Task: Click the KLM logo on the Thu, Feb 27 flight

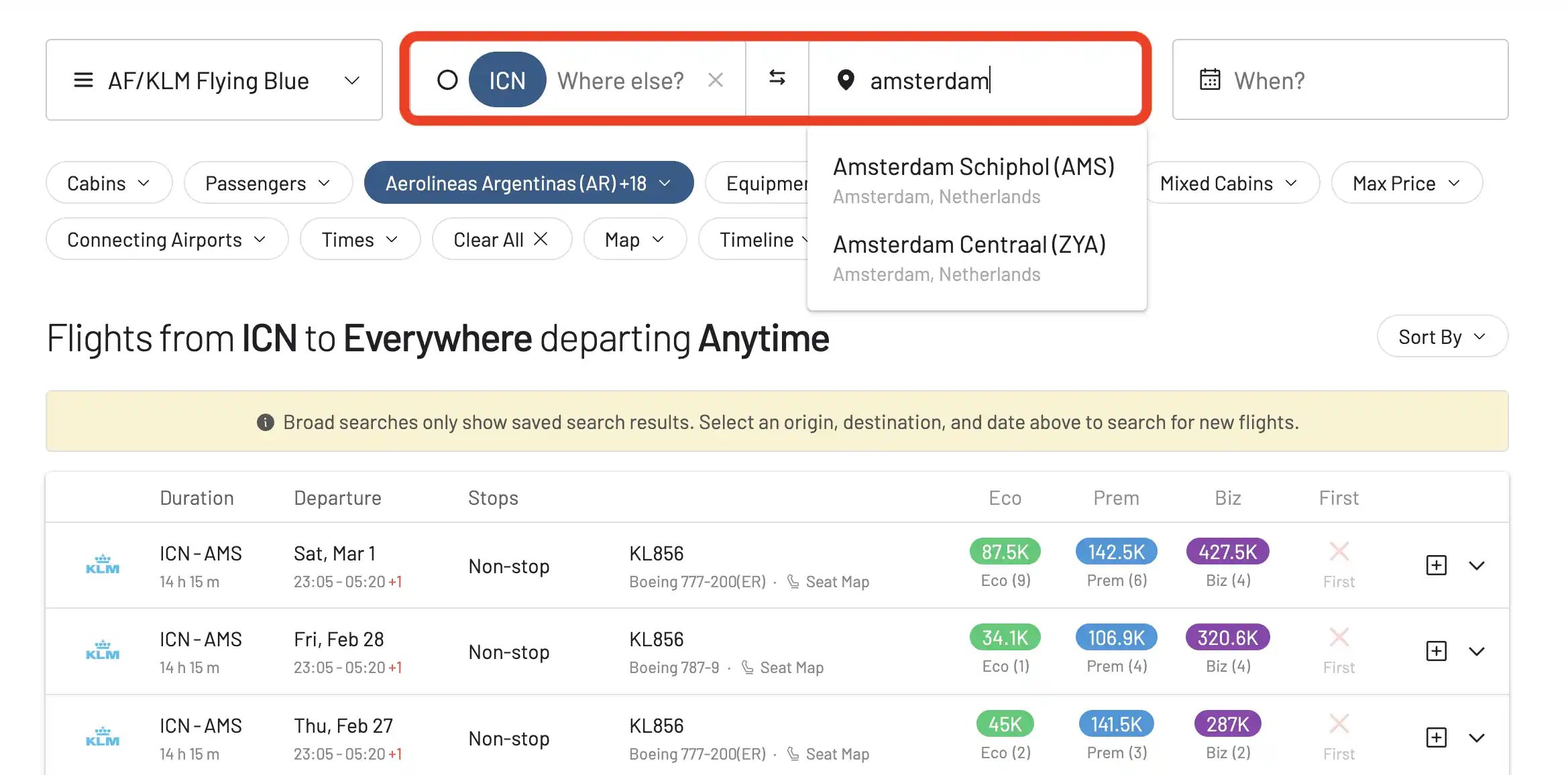Action: (103, 737)
